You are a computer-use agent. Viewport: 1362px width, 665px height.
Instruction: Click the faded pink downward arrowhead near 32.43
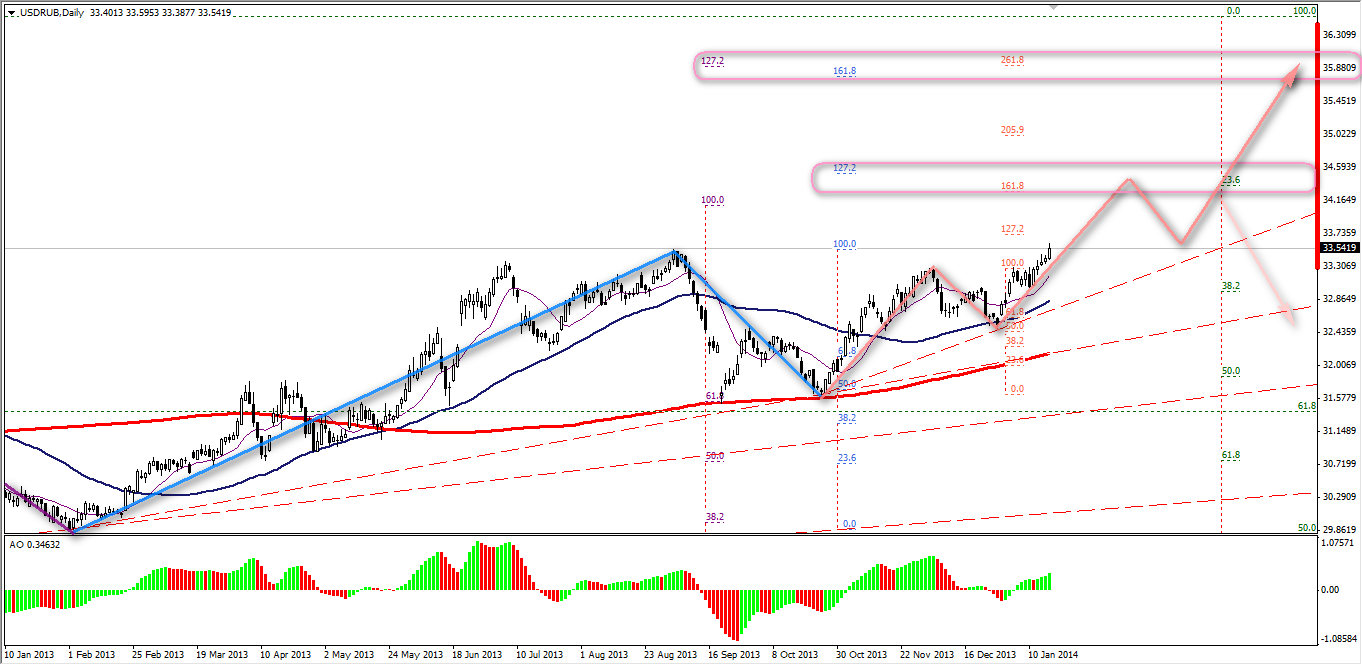click(x=1292, y=316)
